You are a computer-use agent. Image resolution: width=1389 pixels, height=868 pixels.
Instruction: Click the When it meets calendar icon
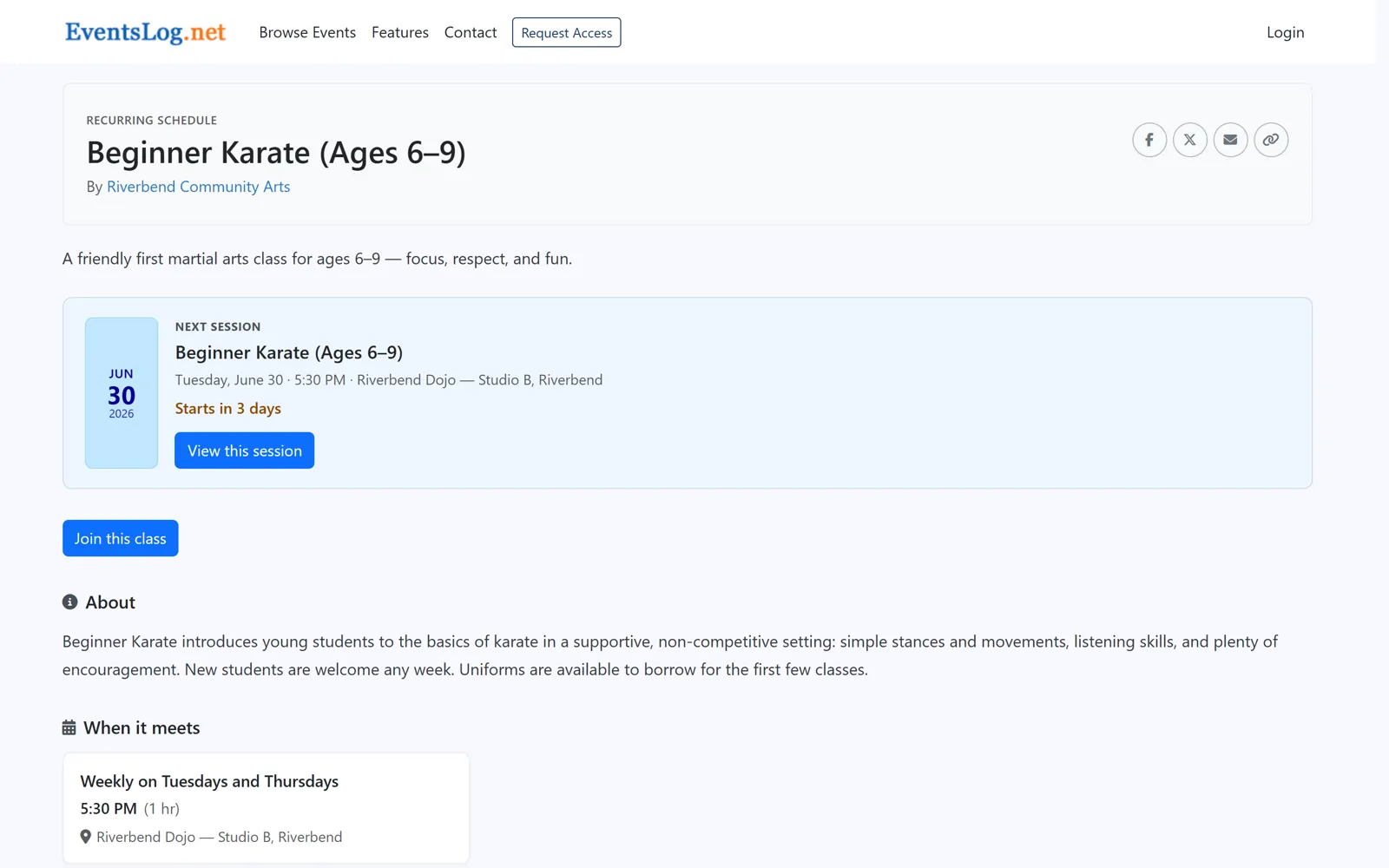[69, 727]
